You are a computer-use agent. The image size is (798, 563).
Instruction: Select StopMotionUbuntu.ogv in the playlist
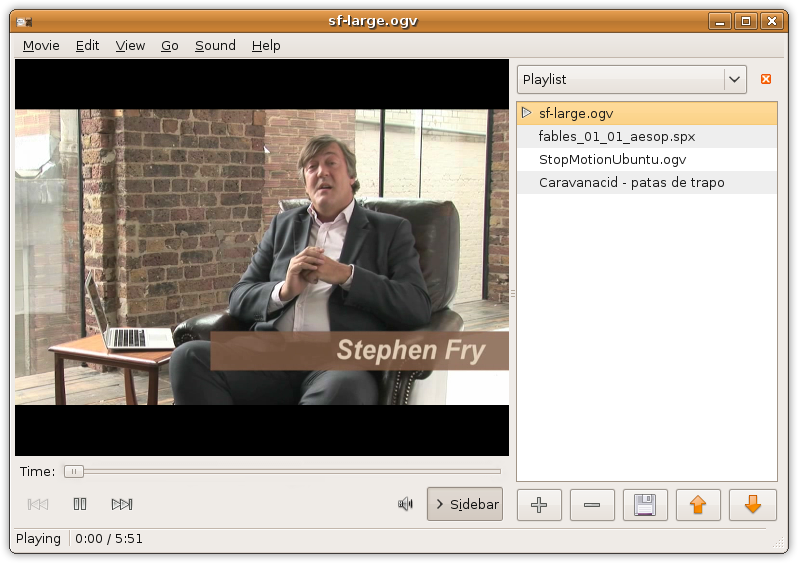coord(647,159)
